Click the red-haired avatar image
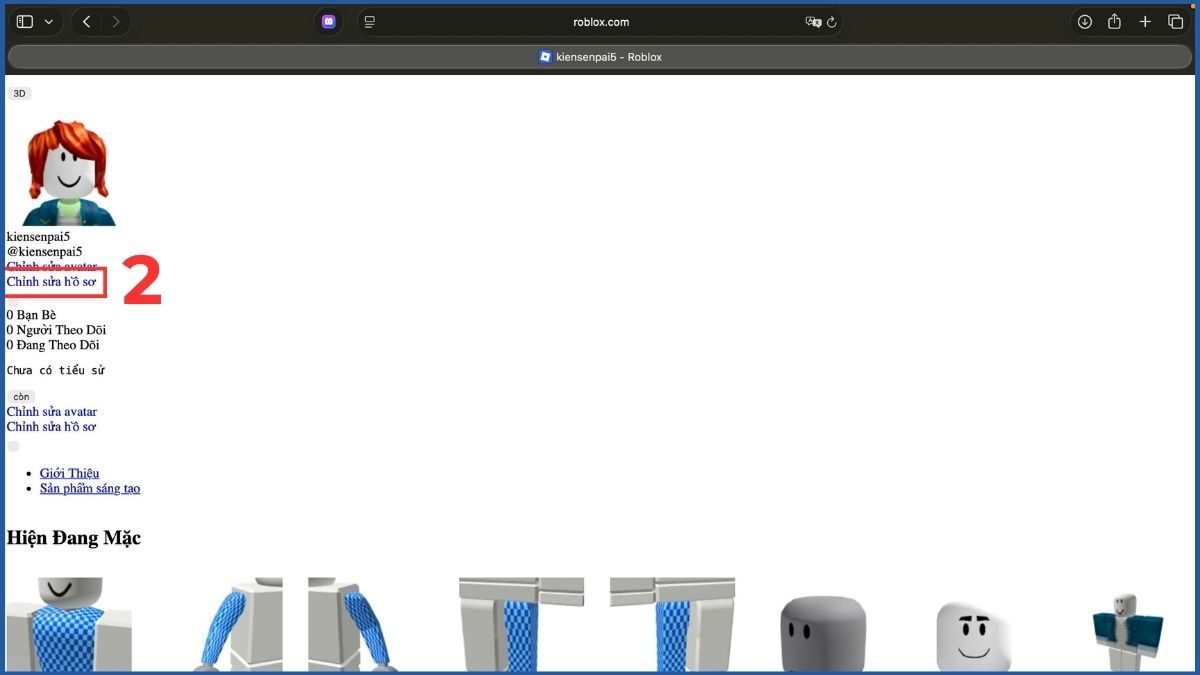This screenshot has height=675, width=1200. [67, 172]
